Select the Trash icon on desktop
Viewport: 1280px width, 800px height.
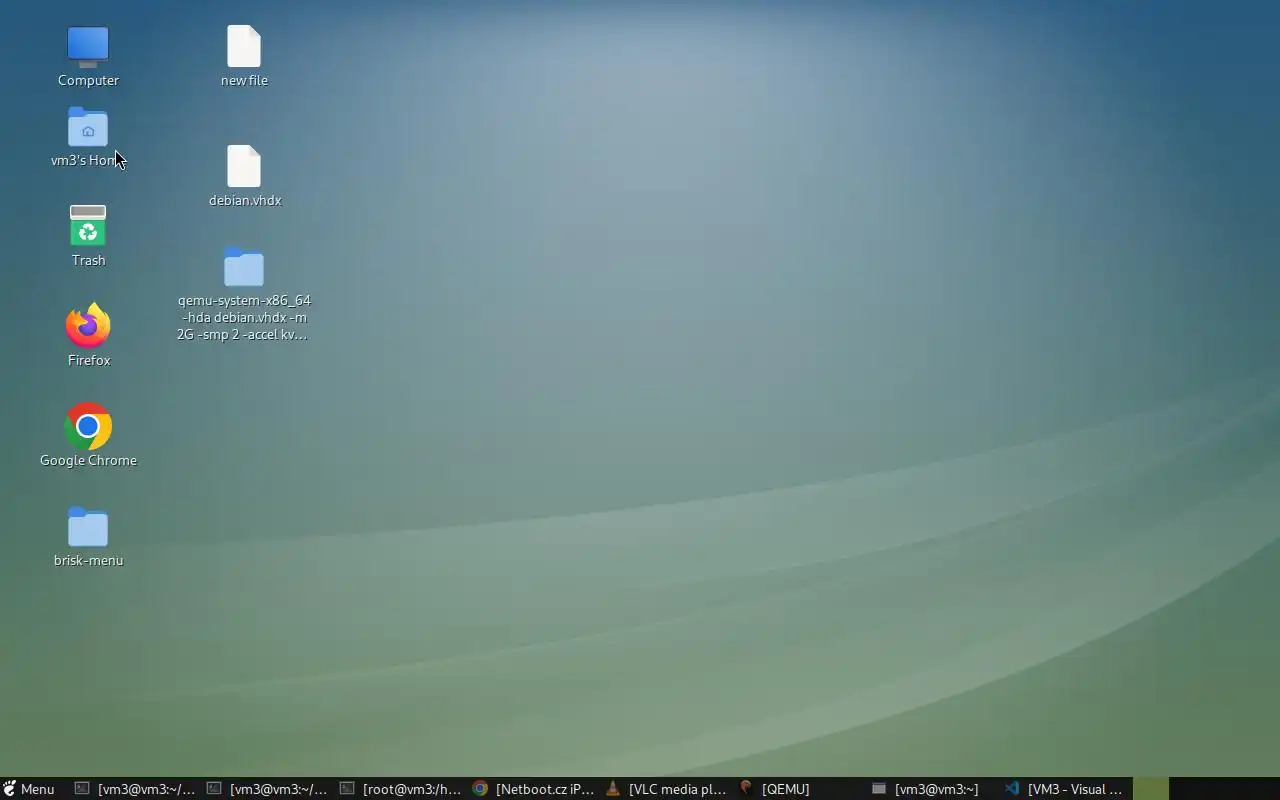tap(88, 226)
